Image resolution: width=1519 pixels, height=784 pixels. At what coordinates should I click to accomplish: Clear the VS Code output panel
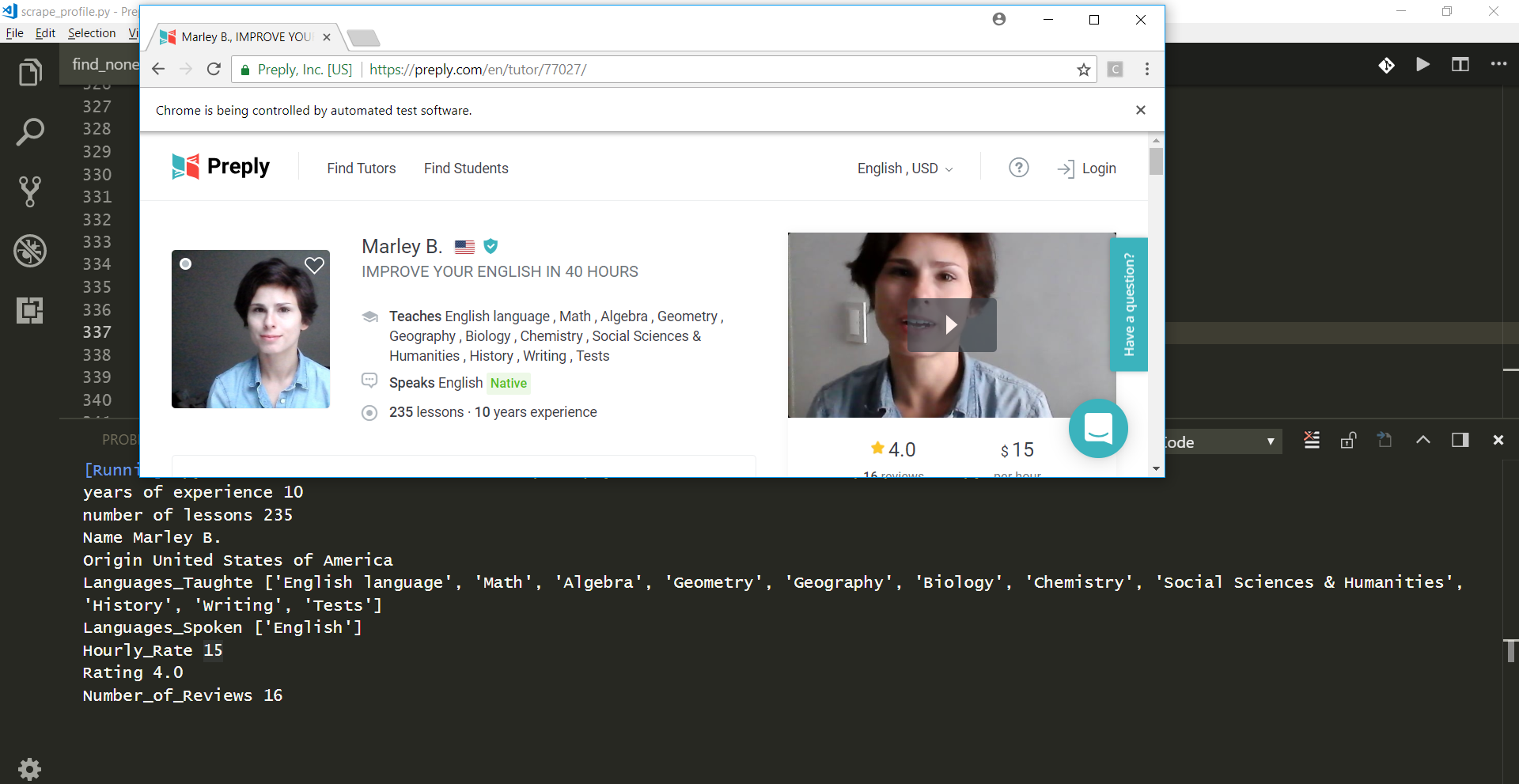click(1312, 440)
